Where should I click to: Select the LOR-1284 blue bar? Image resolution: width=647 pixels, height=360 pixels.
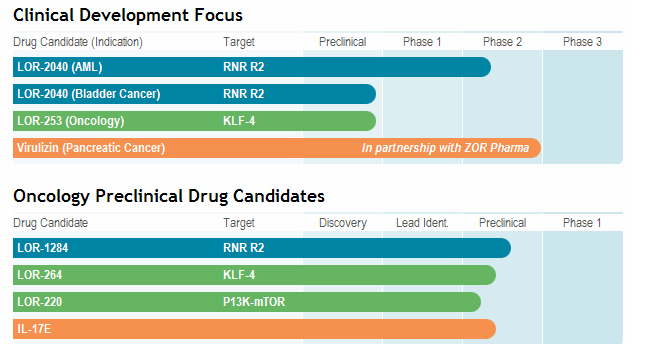point(262,248)
